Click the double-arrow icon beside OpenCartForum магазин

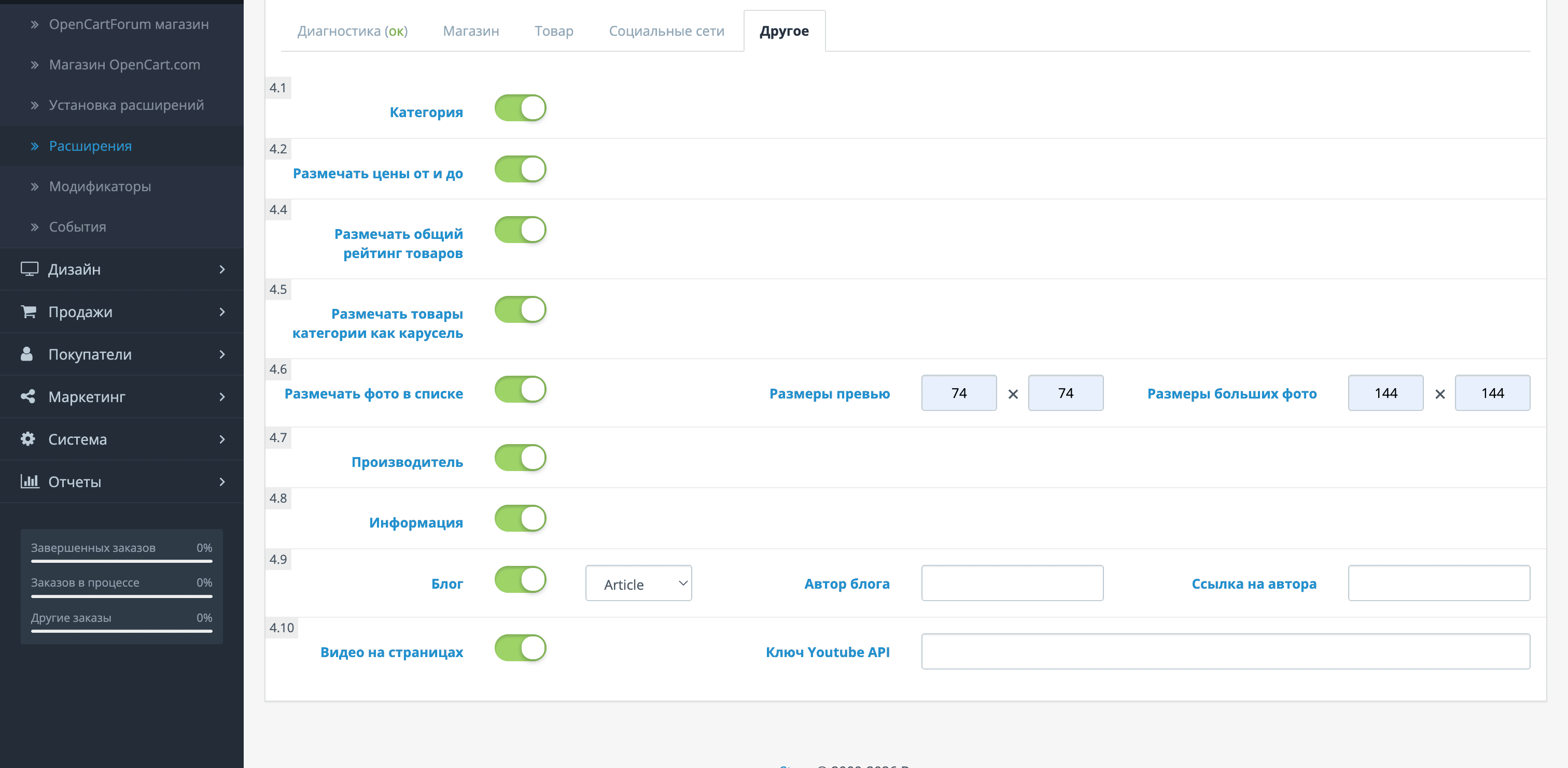[35, 24]
